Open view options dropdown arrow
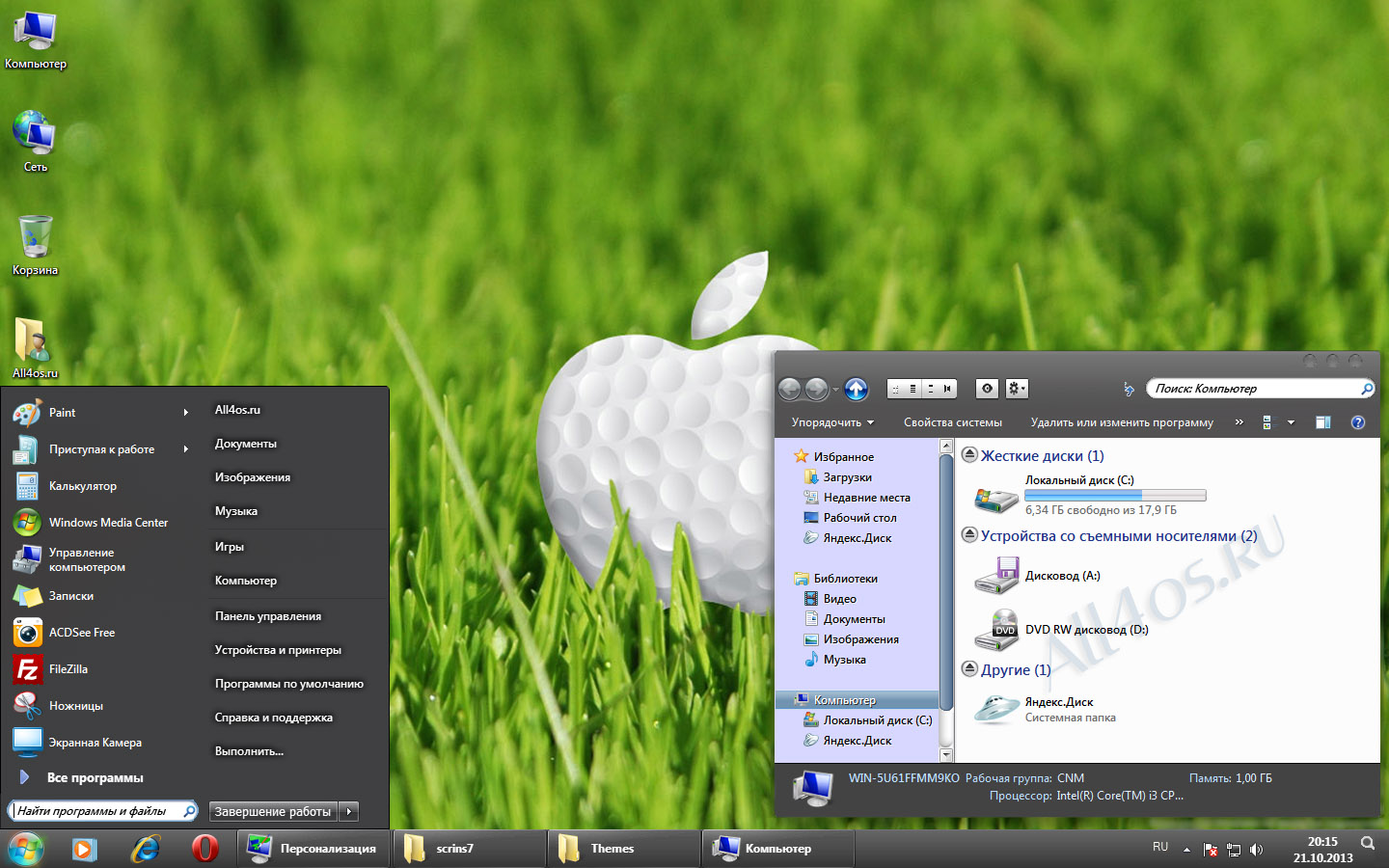Viewport: 1389px width, 868px height. tap(1291, 422)
